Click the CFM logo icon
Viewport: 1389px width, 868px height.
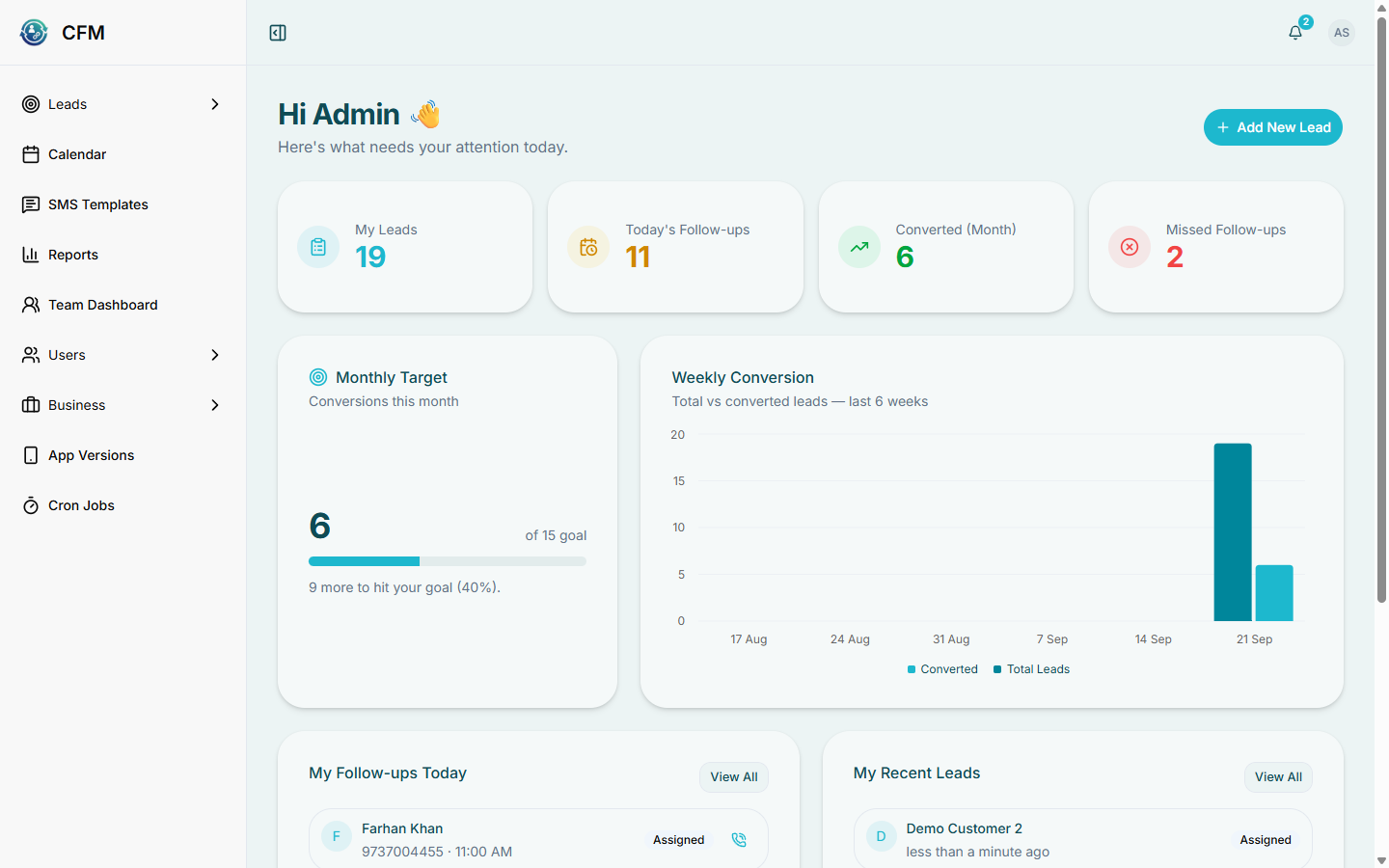[x=34, y=33]
